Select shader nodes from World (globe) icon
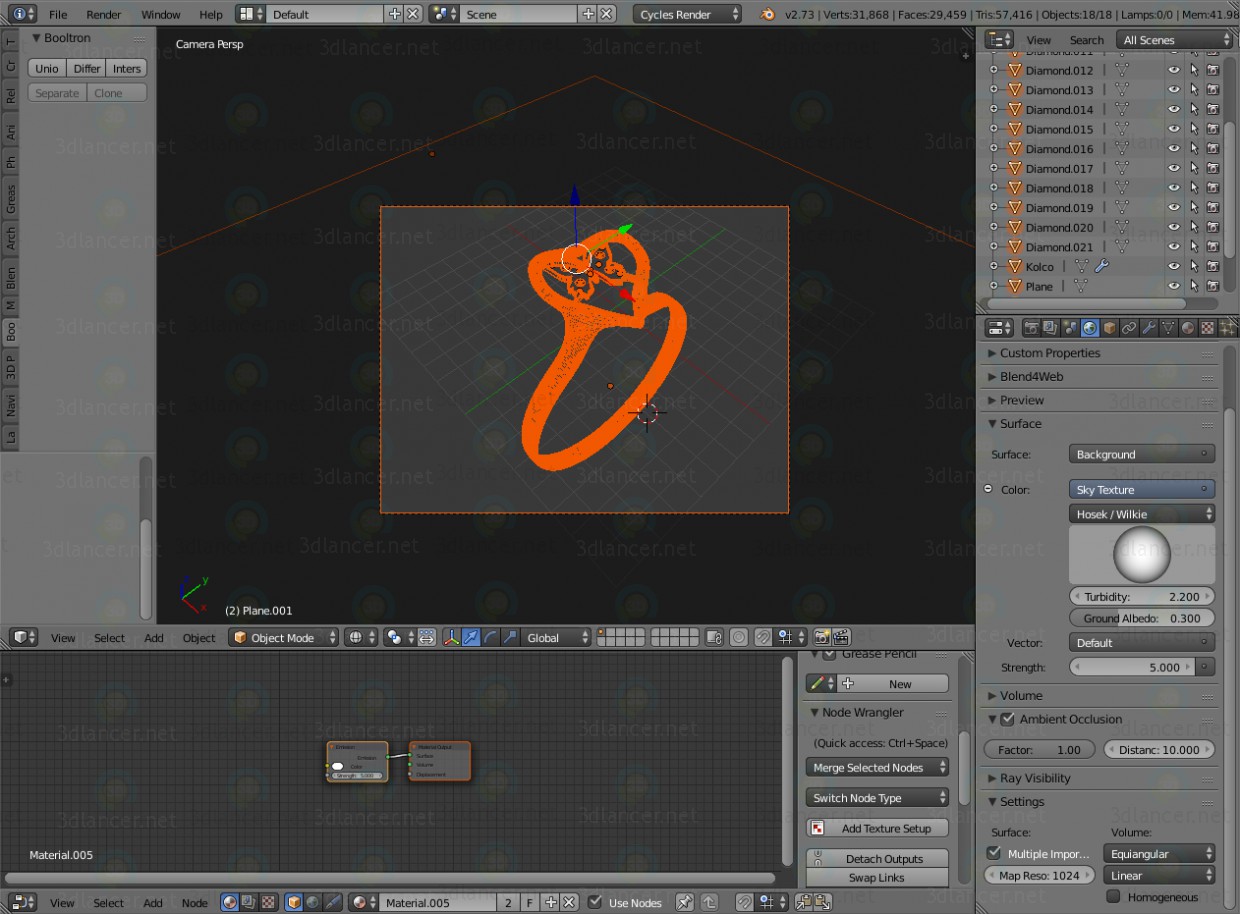This screenshot has height=914, width=1240. coord(312,902)
